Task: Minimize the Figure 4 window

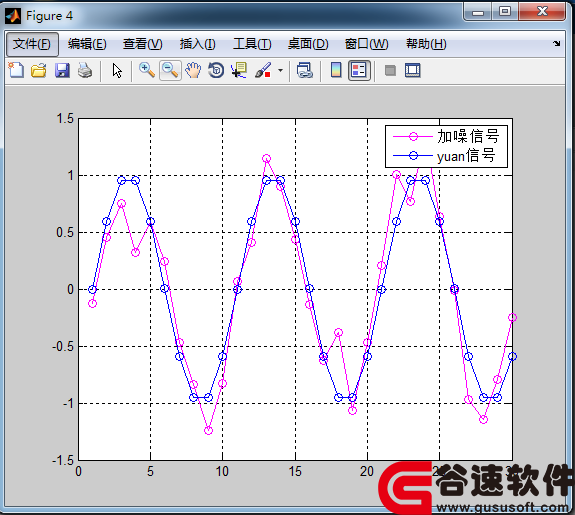Action: (x=478, y=12)
